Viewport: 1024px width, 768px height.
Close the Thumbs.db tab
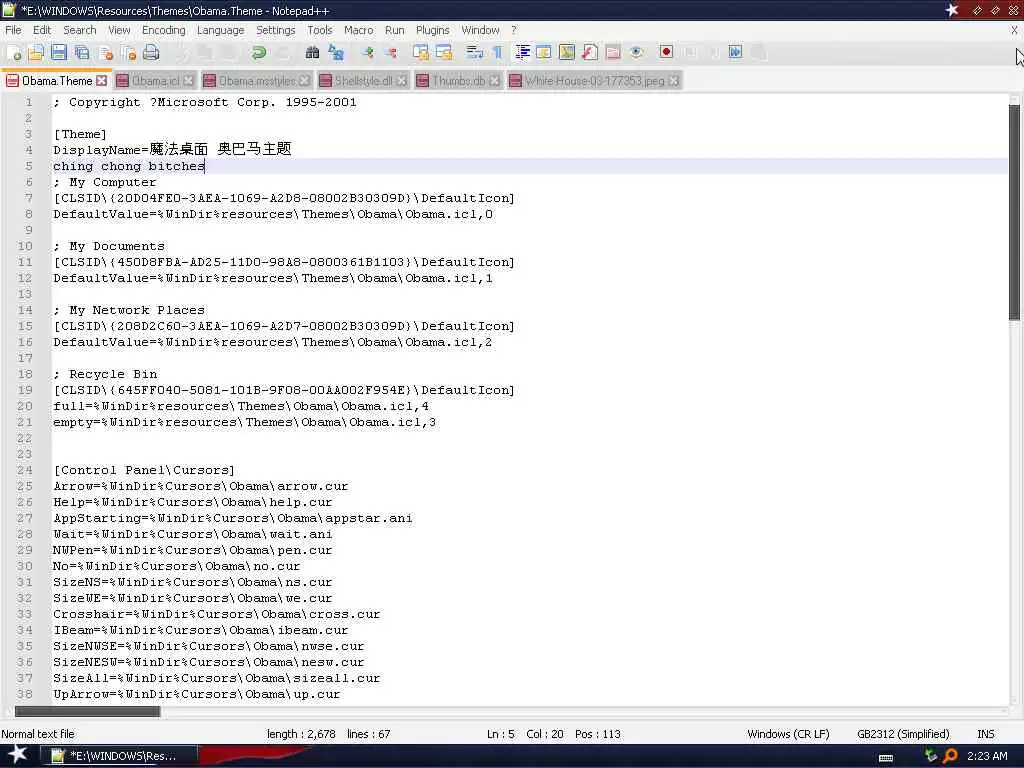(x=494, y=80)
